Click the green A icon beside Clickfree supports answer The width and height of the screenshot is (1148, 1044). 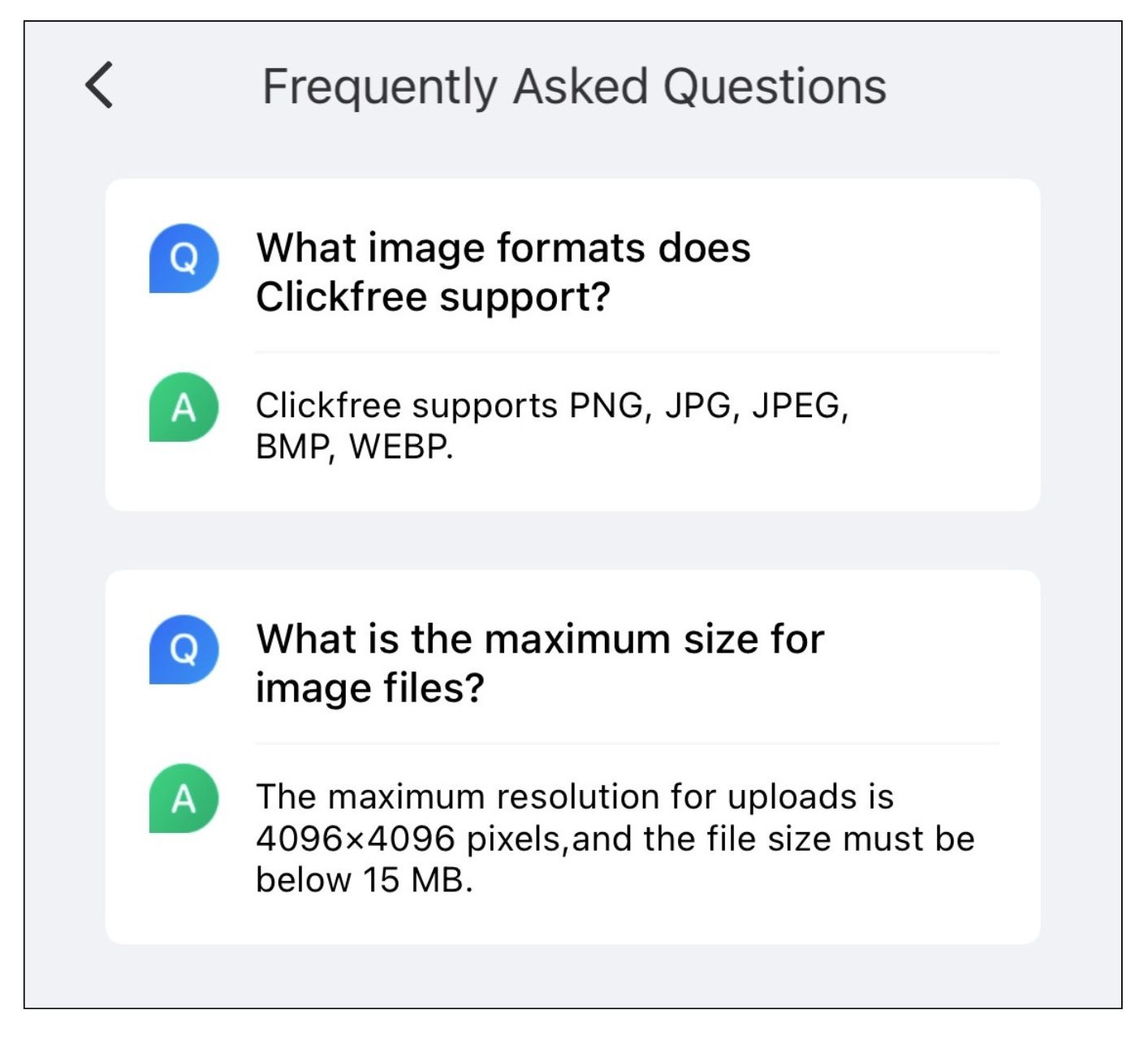pos(184,407)
